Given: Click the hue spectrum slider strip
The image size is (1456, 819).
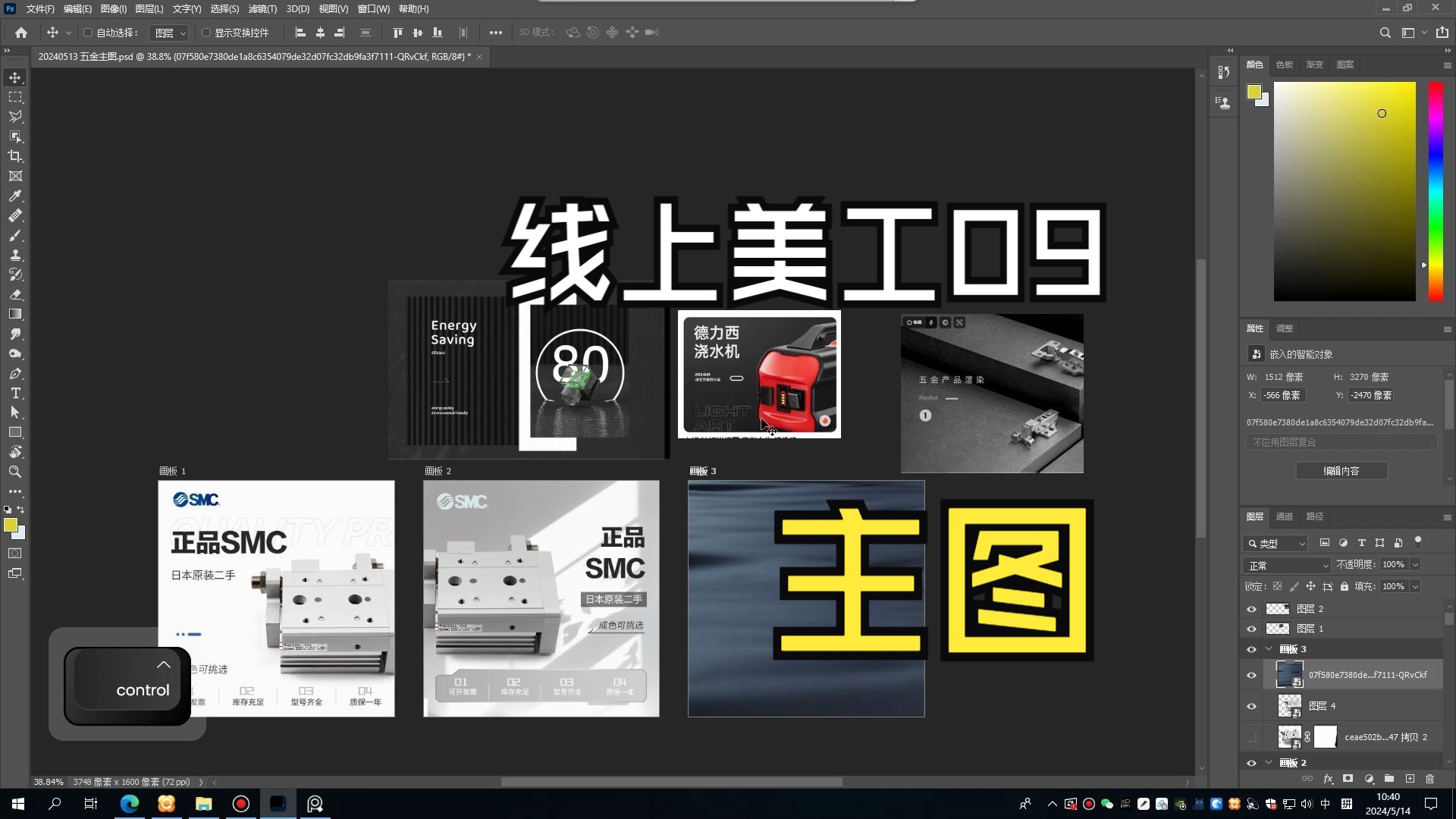Looking at the screenshot, I should [x=1436, y=191].
